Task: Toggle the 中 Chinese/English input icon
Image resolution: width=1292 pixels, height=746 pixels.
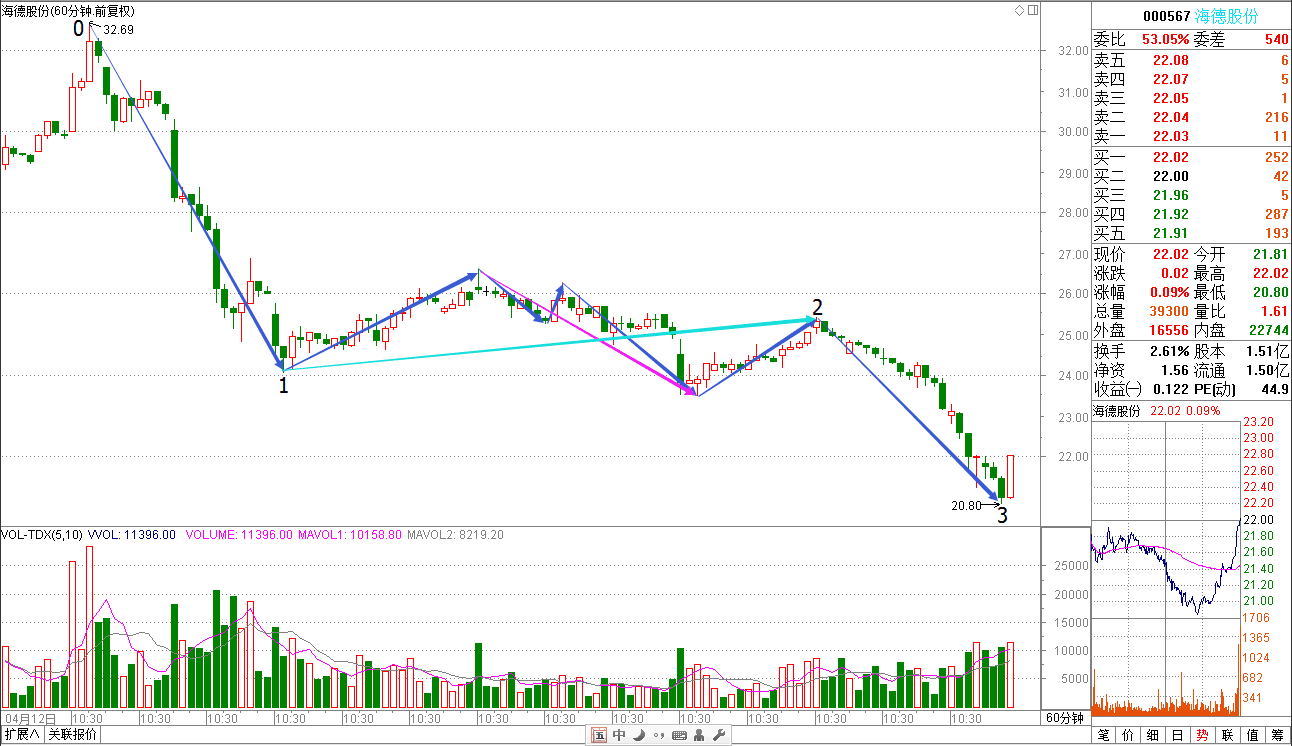Action: (619, 735)
